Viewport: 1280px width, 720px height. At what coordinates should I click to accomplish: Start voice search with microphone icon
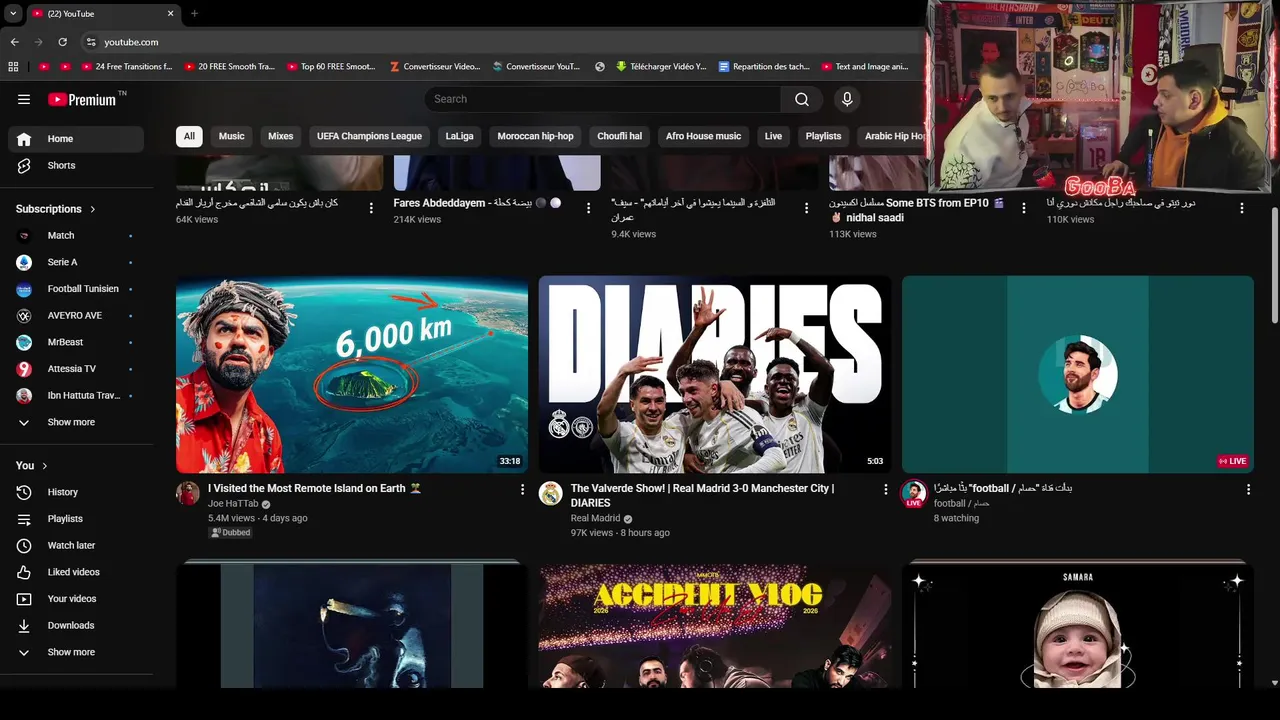point(847,99)
